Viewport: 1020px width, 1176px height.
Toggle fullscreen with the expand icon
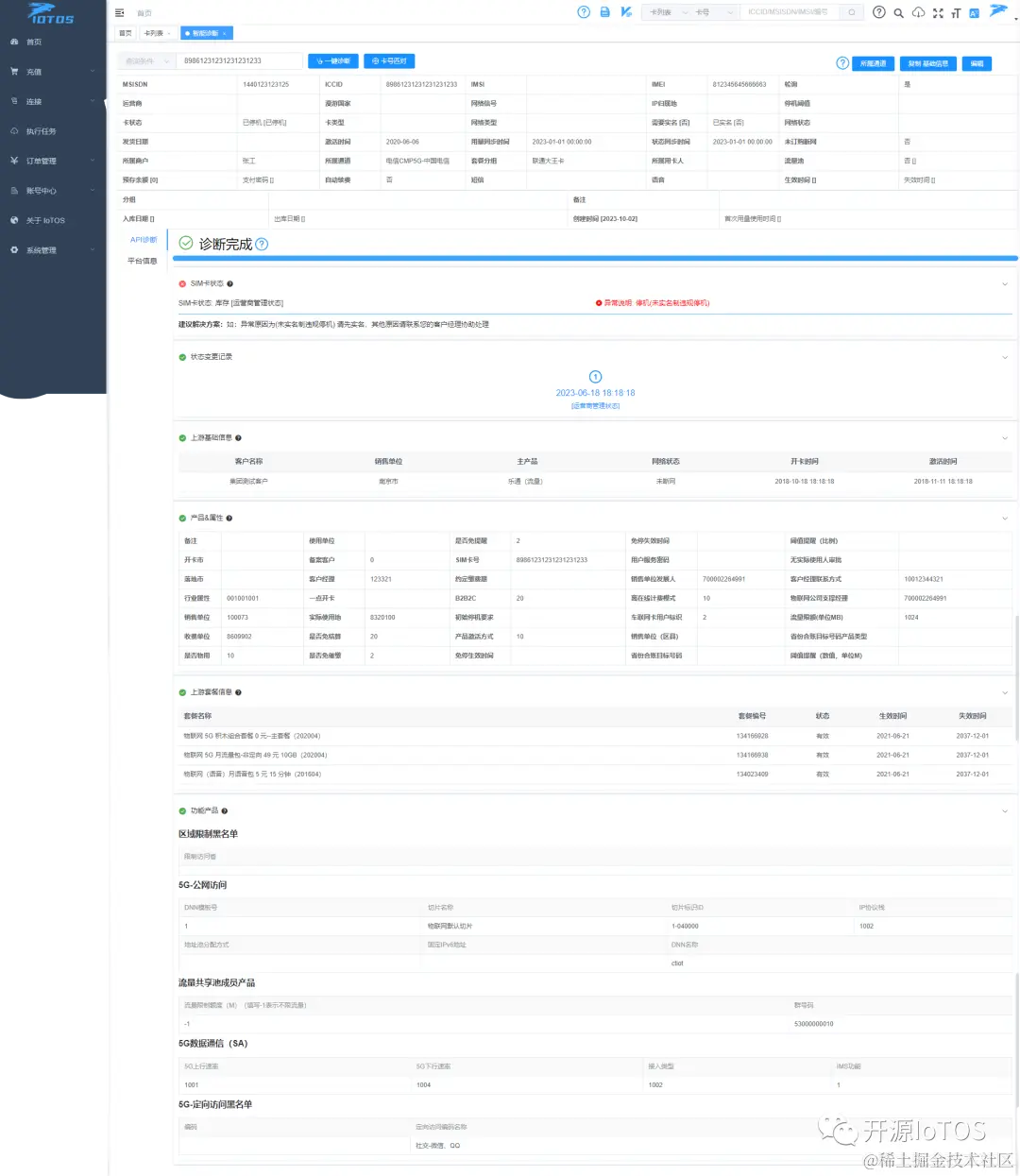tap(938, 13)
